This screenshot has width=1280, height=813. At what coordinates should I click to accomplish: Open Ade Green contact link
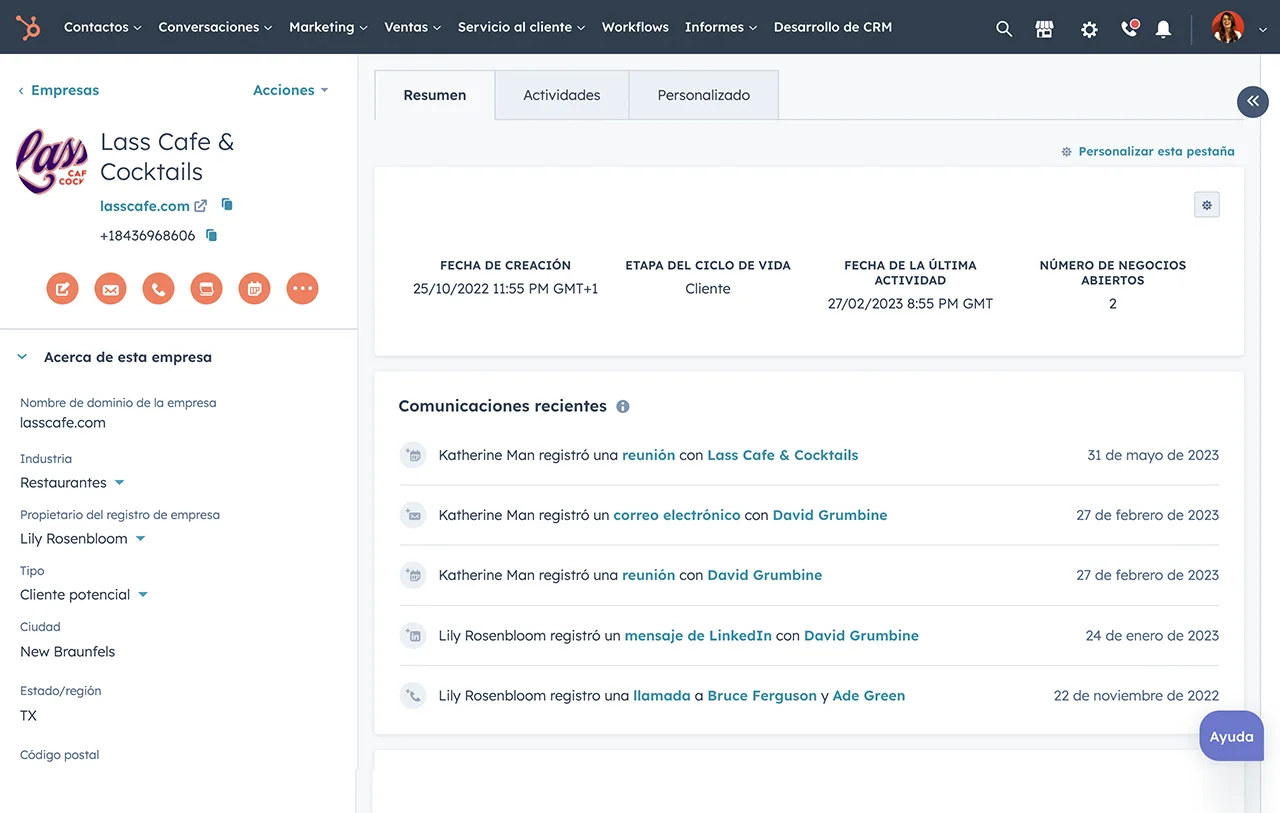tap(869, 695)
